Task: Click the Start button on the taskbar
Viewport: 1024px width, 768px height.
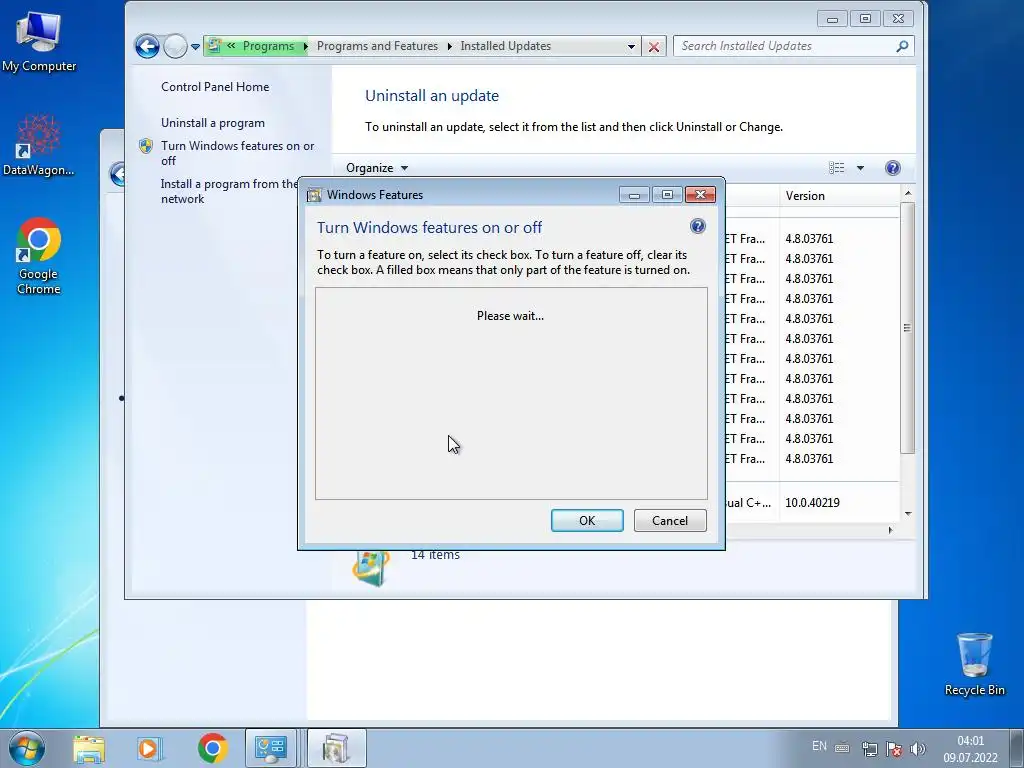Action: coord(27,748)
